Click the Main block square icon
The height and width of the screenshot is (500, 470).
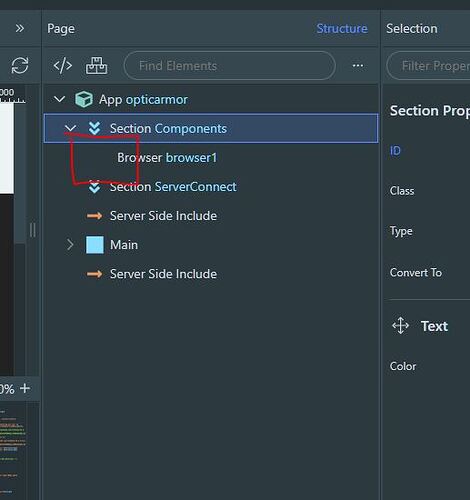point(95,245)
